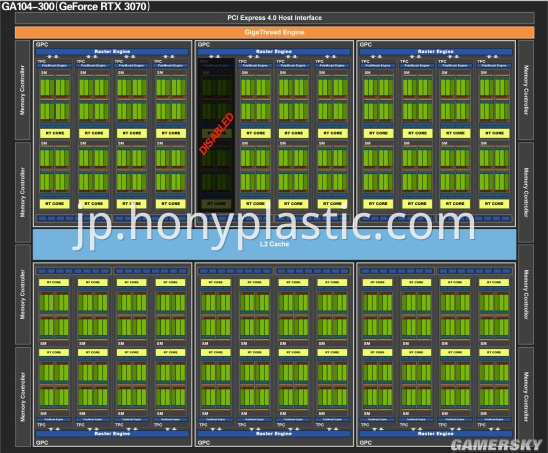Click the red DISABLED label on darkened TPC

216,134
